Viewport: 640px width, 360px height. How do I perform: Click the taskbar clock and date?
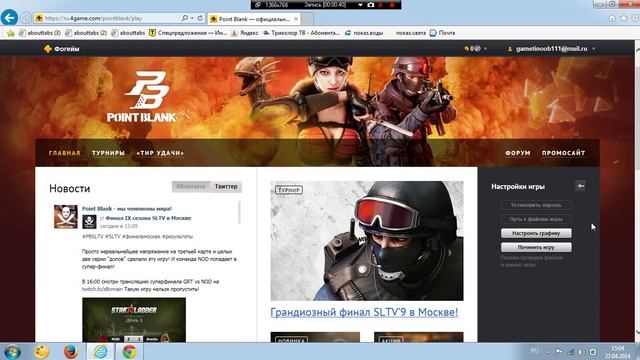617,352
